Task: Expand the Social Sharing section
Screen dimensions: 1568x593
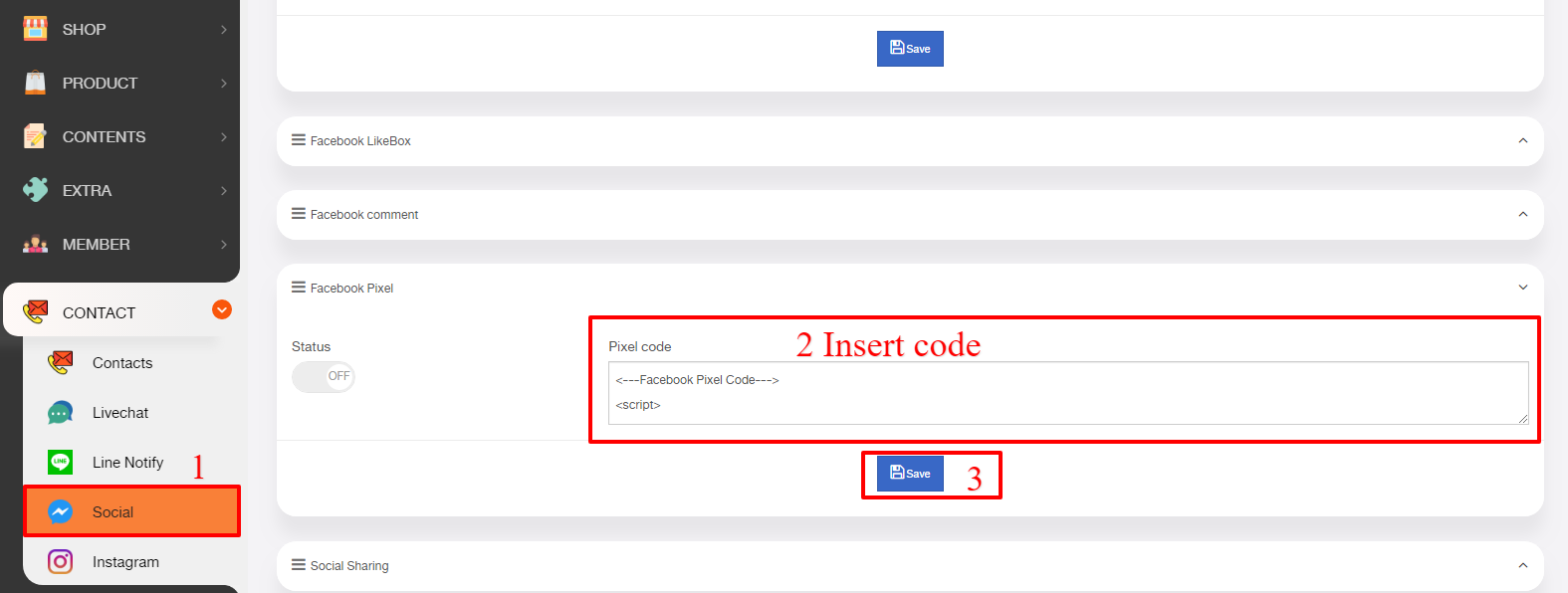Action: (x=1522, y=565)
